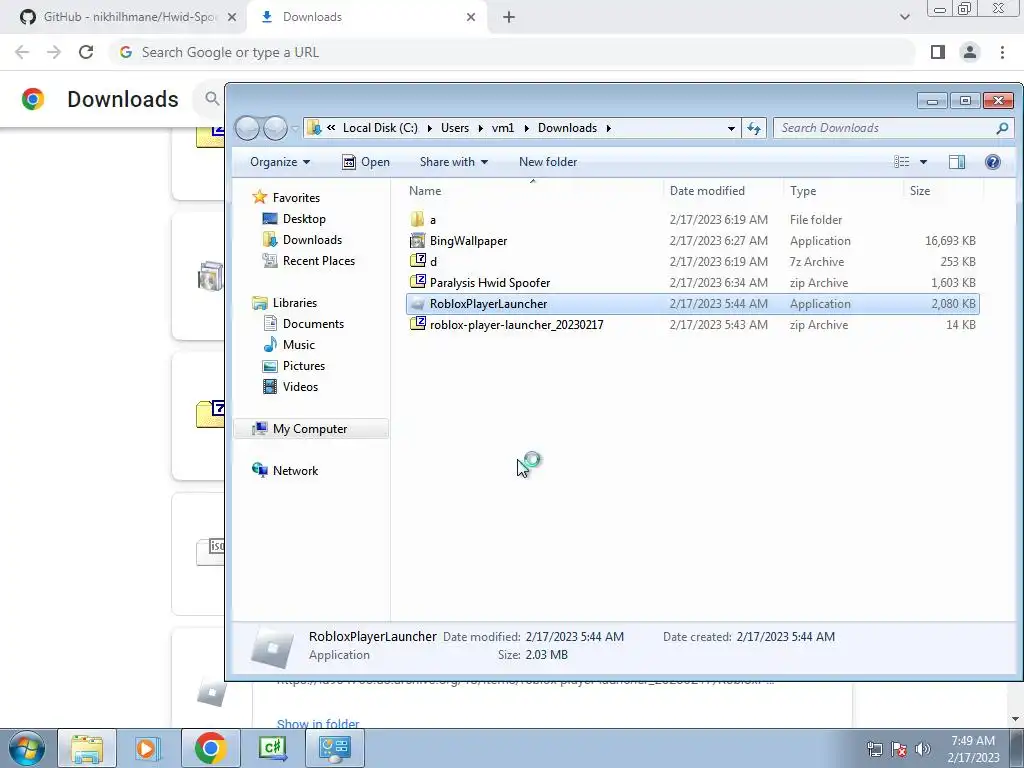The image size is (1024, 768).
Task: Open the view options dropdown arrow
Action: 923,162
